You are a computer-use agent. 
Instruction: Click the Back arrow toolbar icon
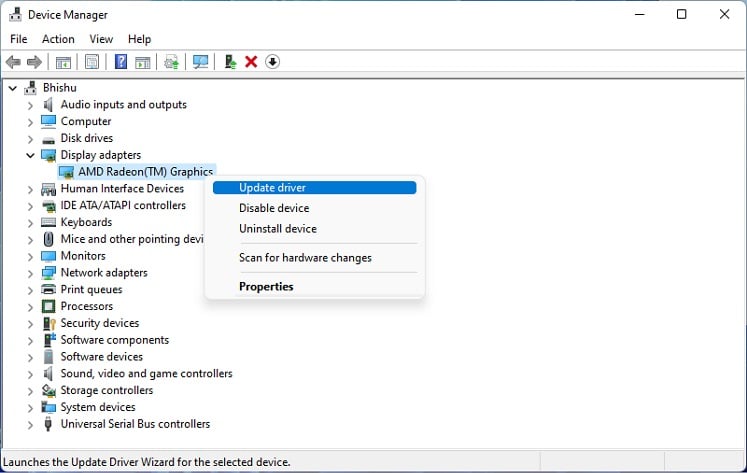click(13, 62)
